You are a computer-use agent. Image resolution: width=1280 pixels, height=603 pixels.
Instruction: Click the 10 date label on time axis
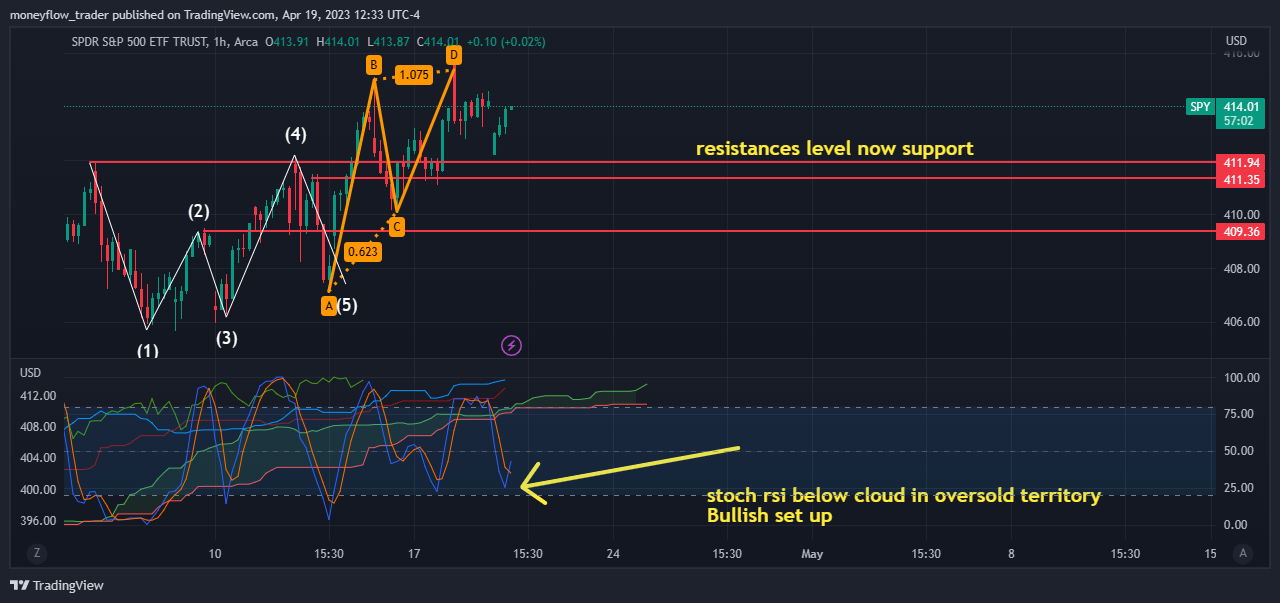(215, 553)
